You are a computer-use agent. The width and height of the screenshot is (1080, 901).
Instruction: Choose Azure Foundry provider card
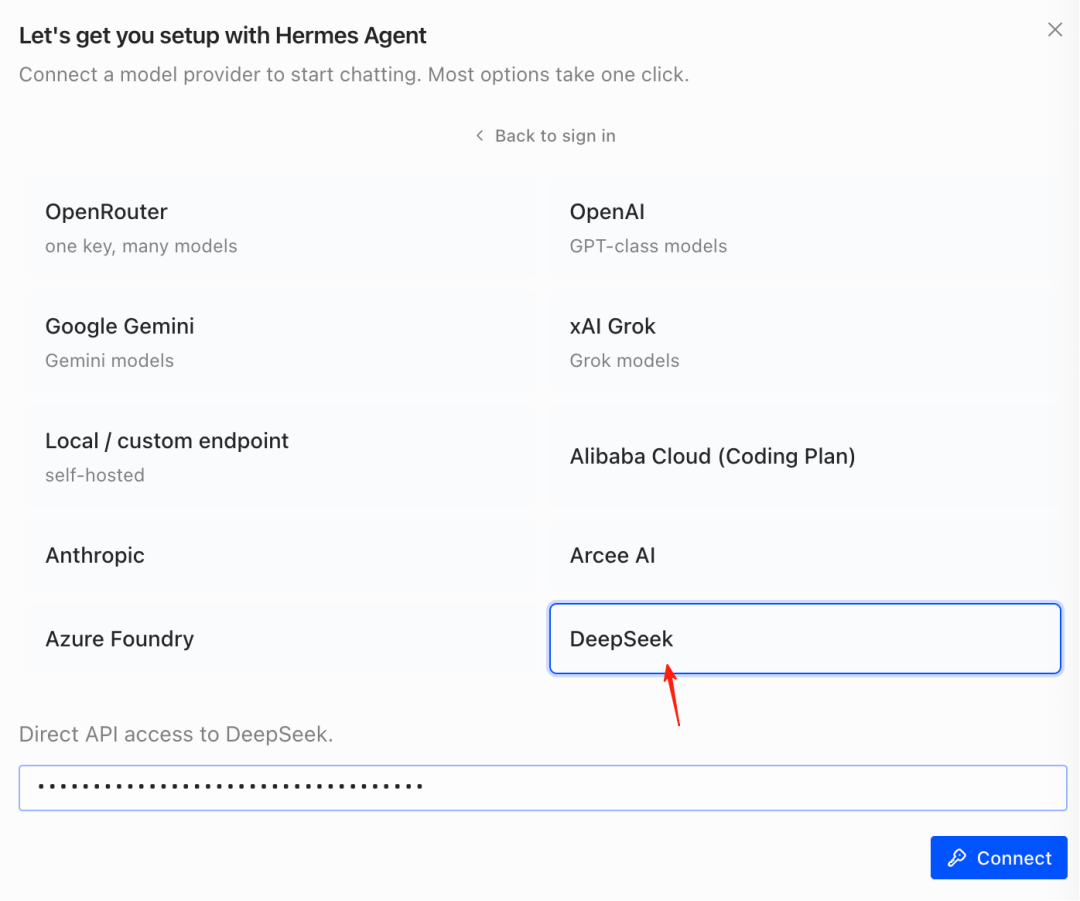pos(281,639)
